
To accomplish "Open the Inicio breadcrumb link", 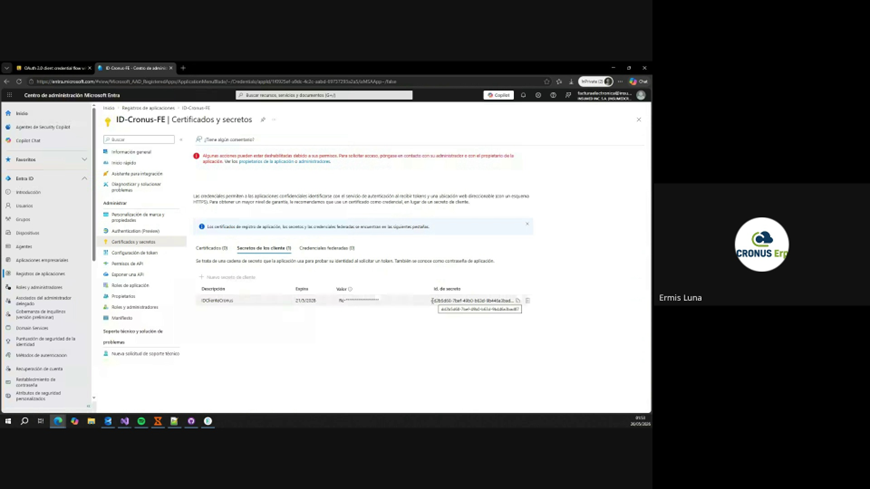I will click(x=109, y=108).
